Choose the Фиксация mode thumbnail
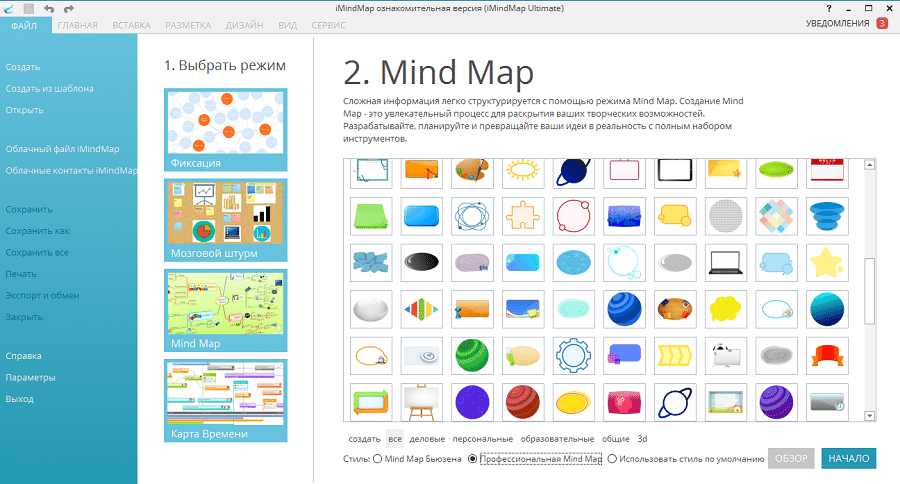The width and height of the screenshot is (900, 484). pyautogui.click(x=226, y=130)
